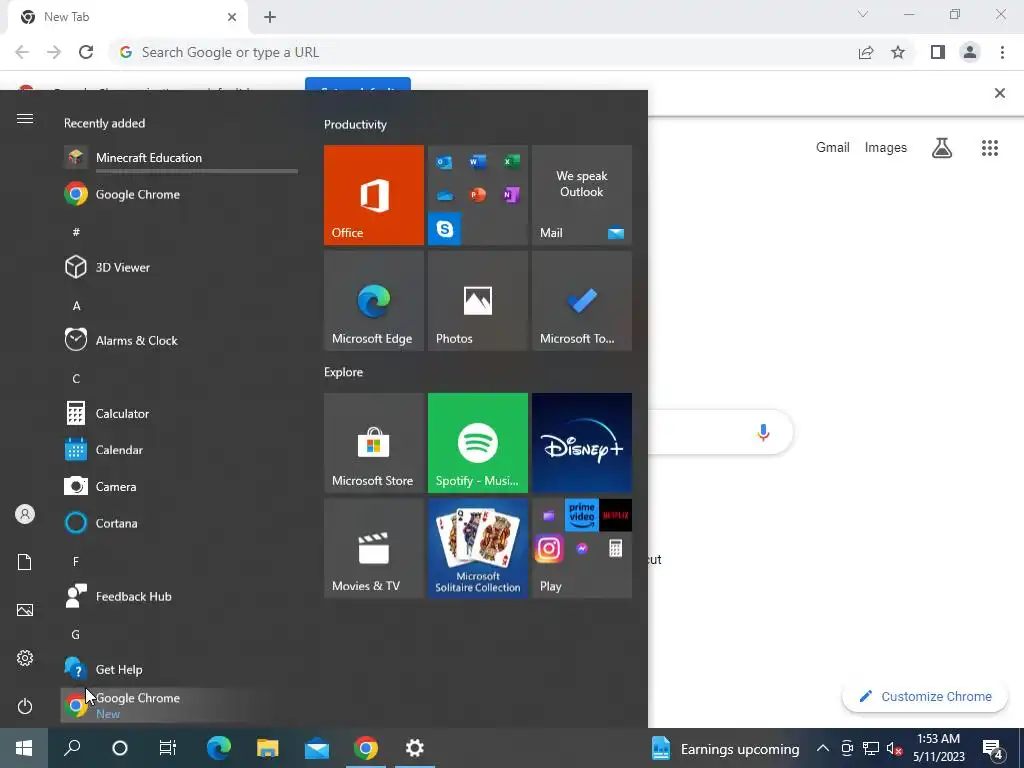
Task: Open Images link in Chrome
Action: [x=886, y=148]
